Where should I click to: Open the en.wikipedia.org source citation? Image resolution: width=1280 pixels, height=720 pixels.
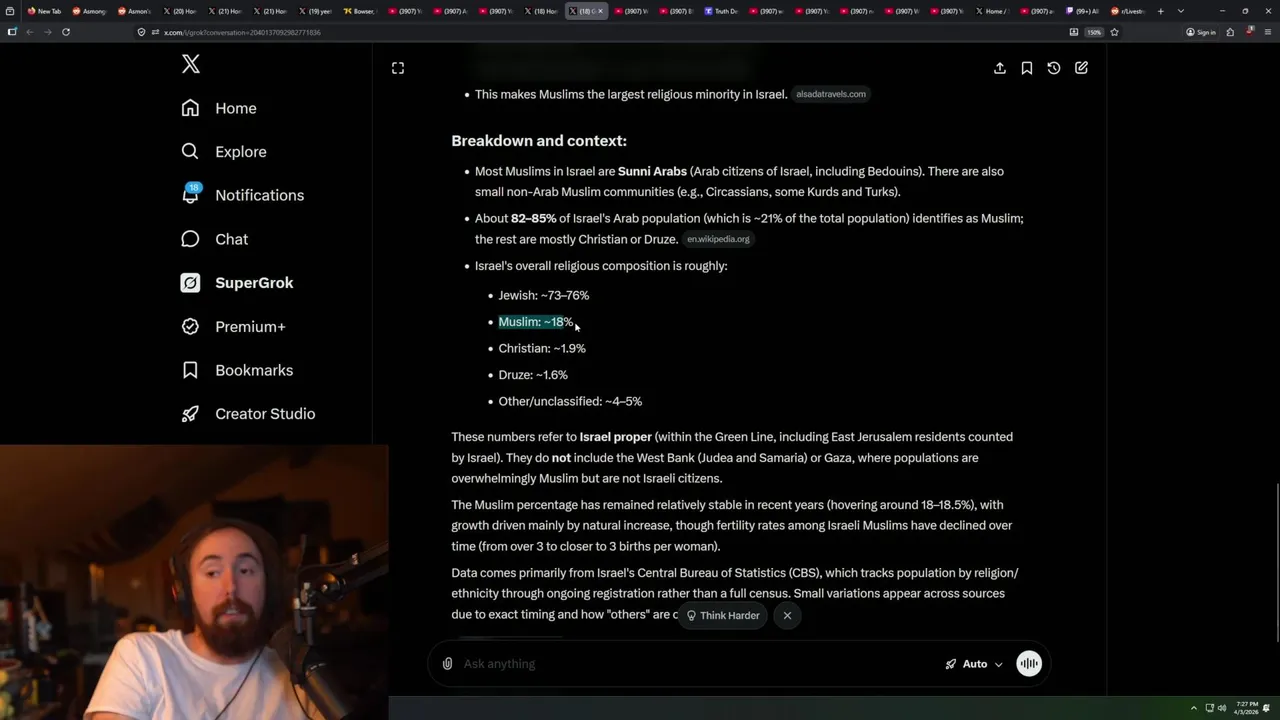(x=718, y=239)
